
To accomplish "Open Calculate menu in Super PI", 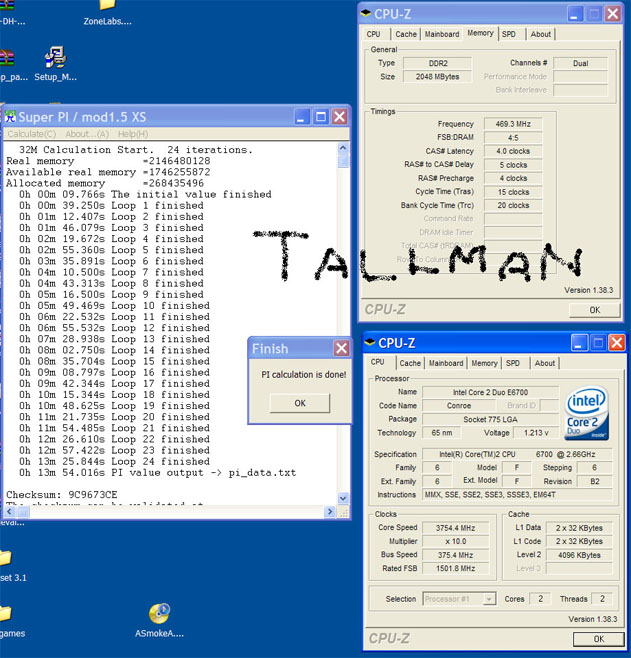I will point(32,134).
